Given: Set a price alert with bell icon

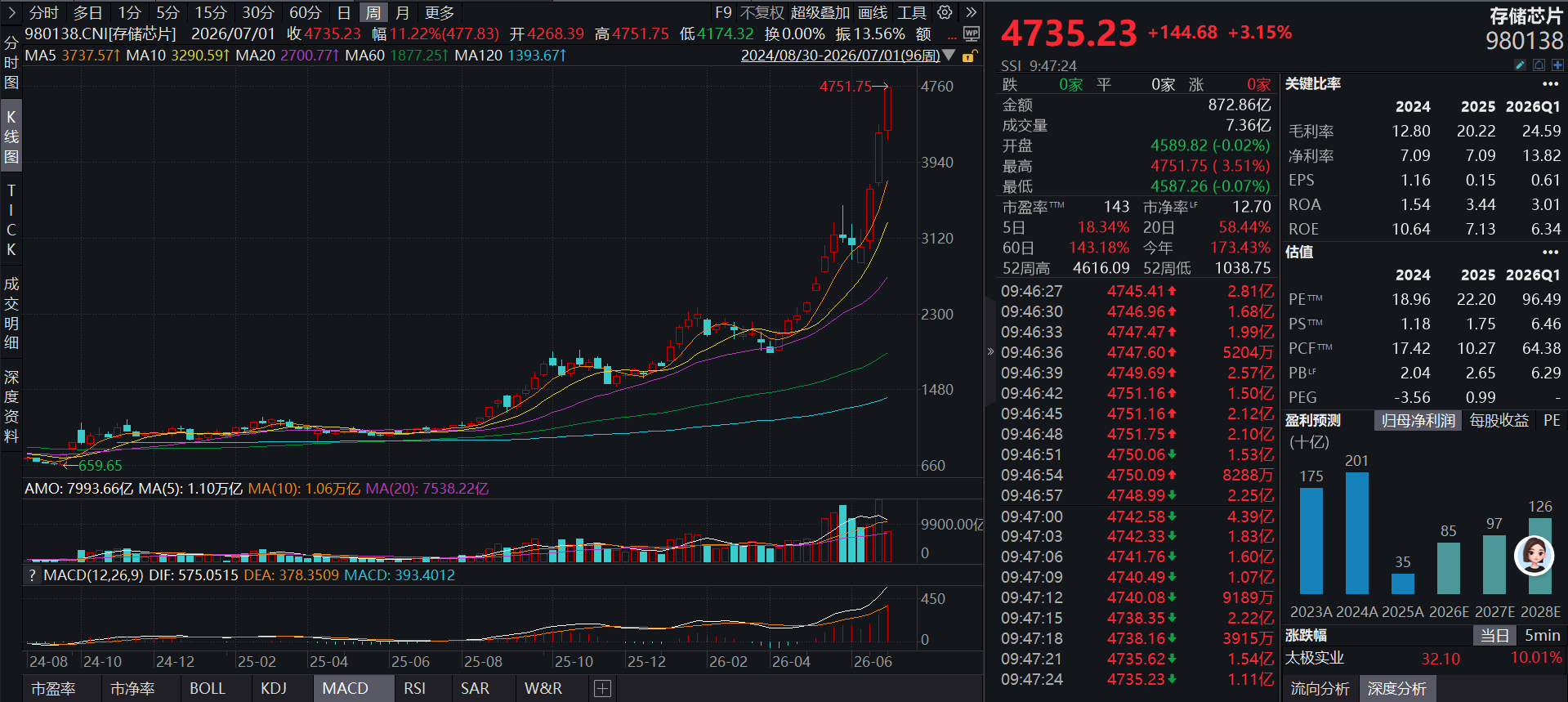Looking at the screenshot, I should tap(1539, 65).
